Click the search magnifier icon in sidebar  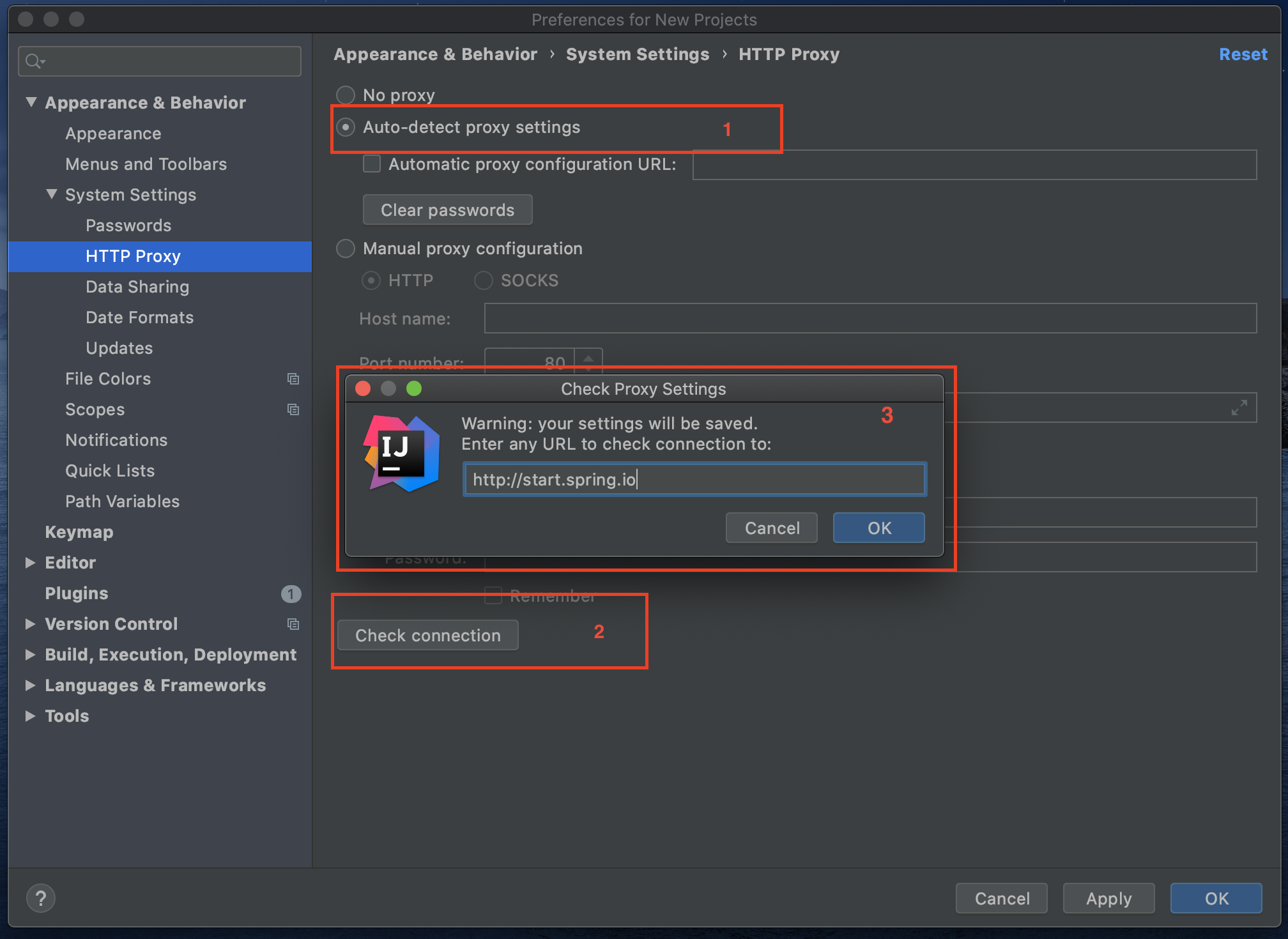coord(33,61)
